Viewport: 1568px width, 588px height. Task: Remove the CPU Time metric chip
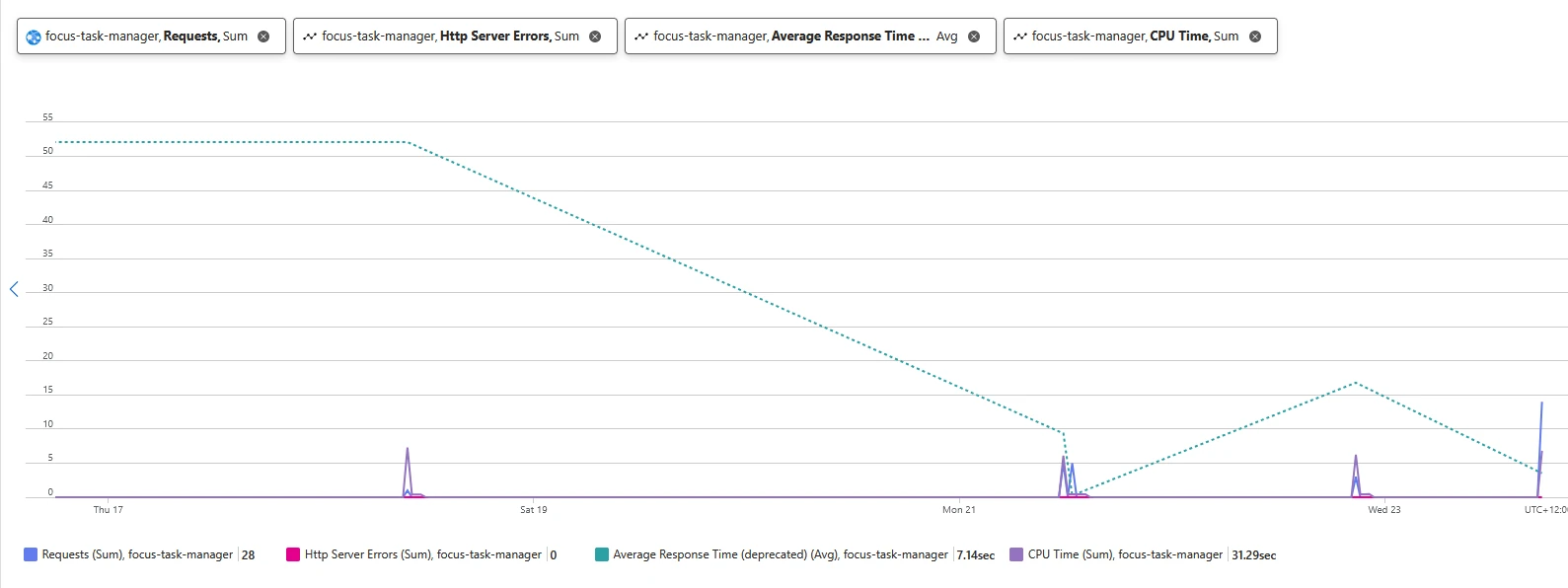[x=1255, y=37]
